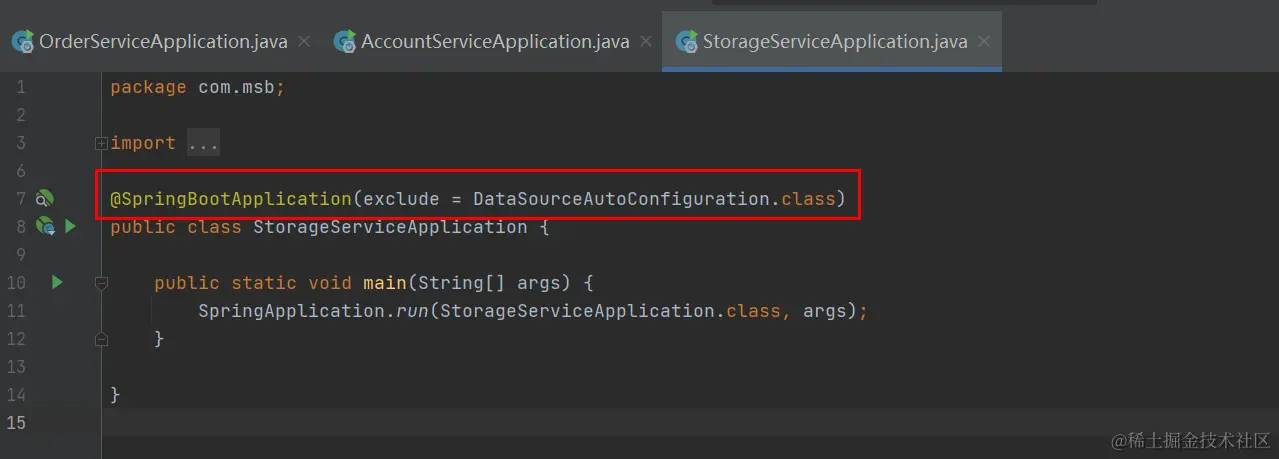The width and height of the screenshot is (1279, 459).
Task: Select the StorageServiceApplication.java tab
Action: 833,42
